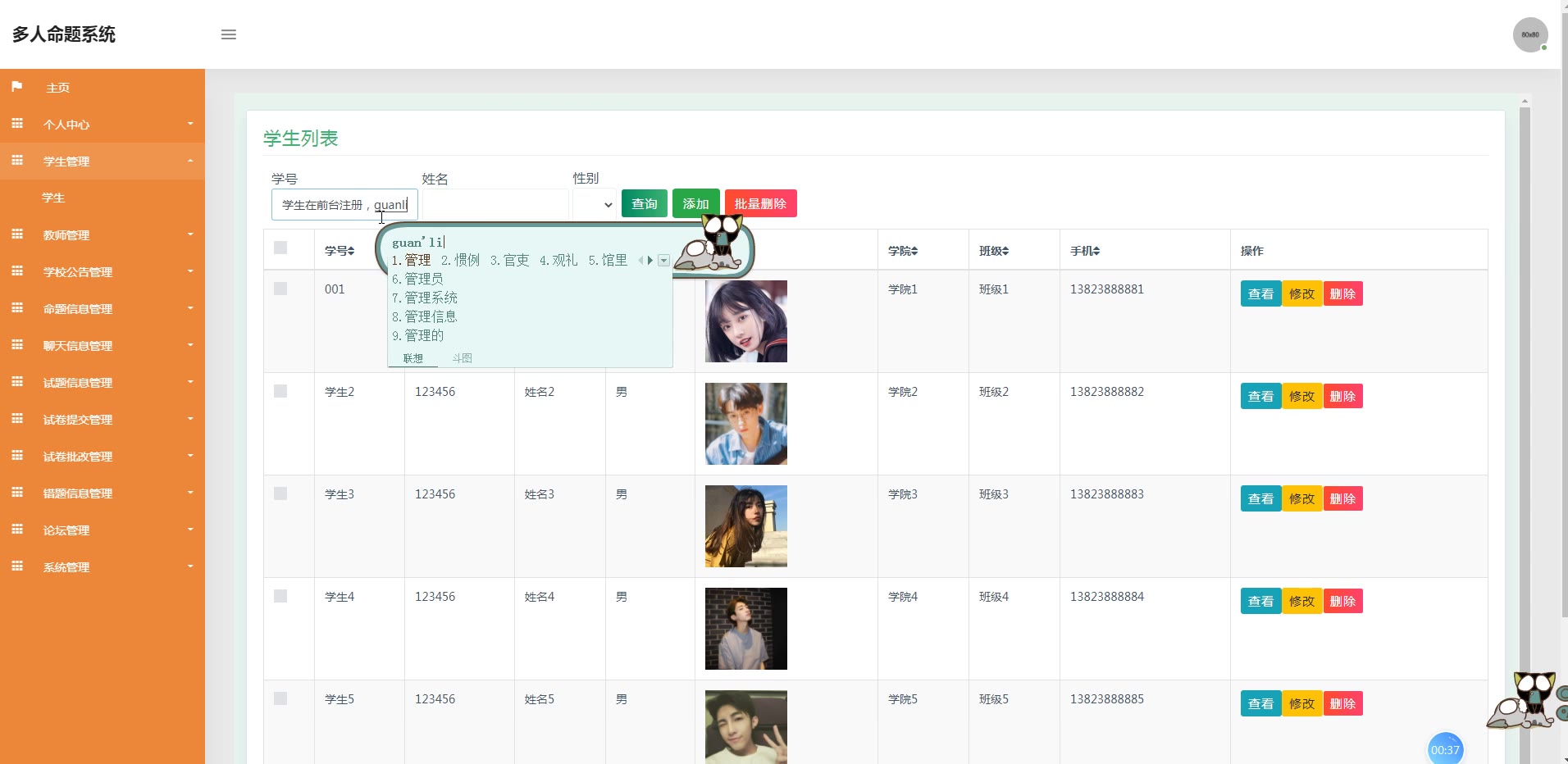
Task: Sort the table by 学号 column
Action: 340,251
